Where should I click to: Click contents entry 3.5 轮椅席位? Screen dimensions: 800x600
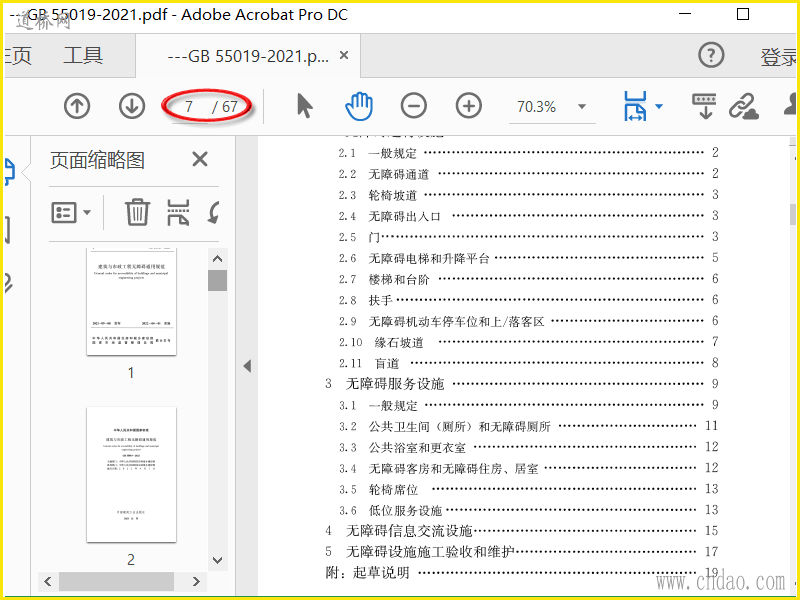tap(529, 489)
